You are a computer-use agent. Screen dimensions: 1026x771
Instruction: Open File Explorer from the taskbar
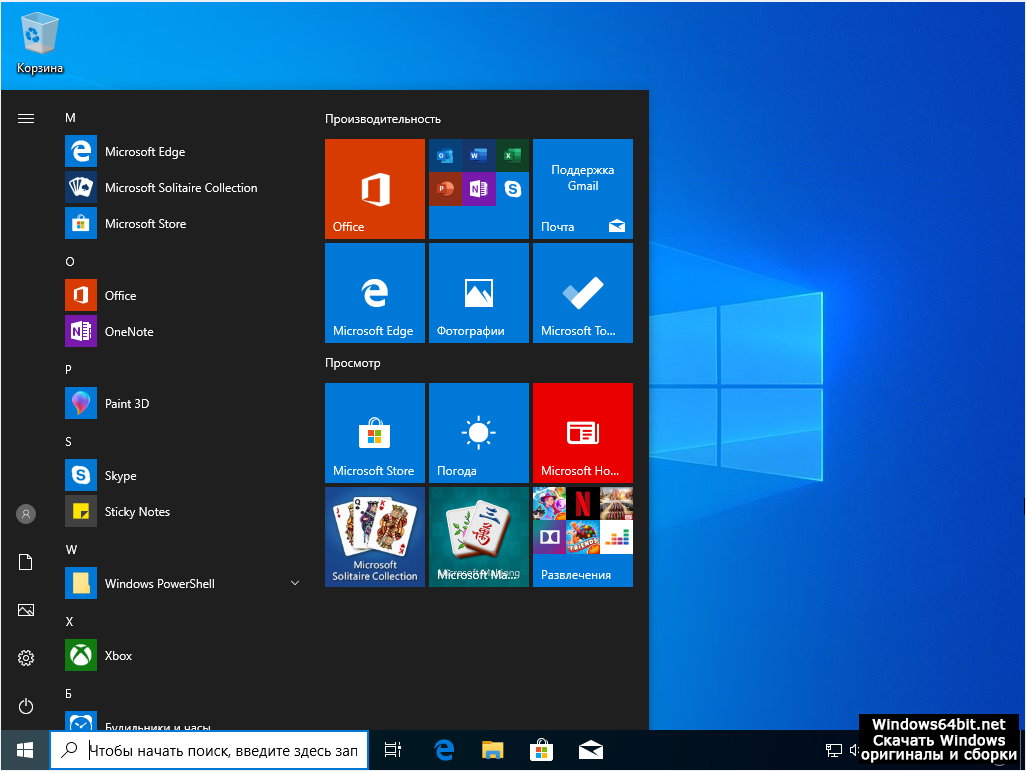tap(492, 750)
